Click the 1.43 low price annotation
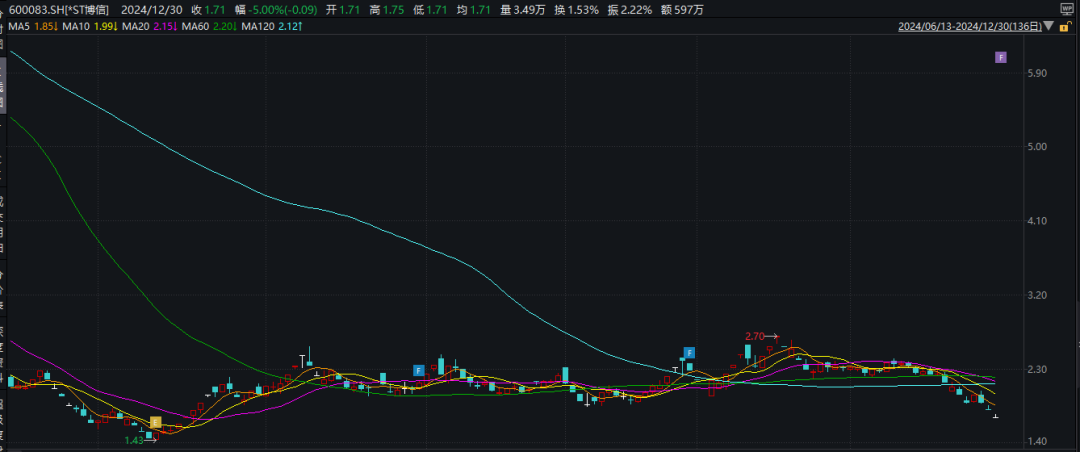 (134, 440)
